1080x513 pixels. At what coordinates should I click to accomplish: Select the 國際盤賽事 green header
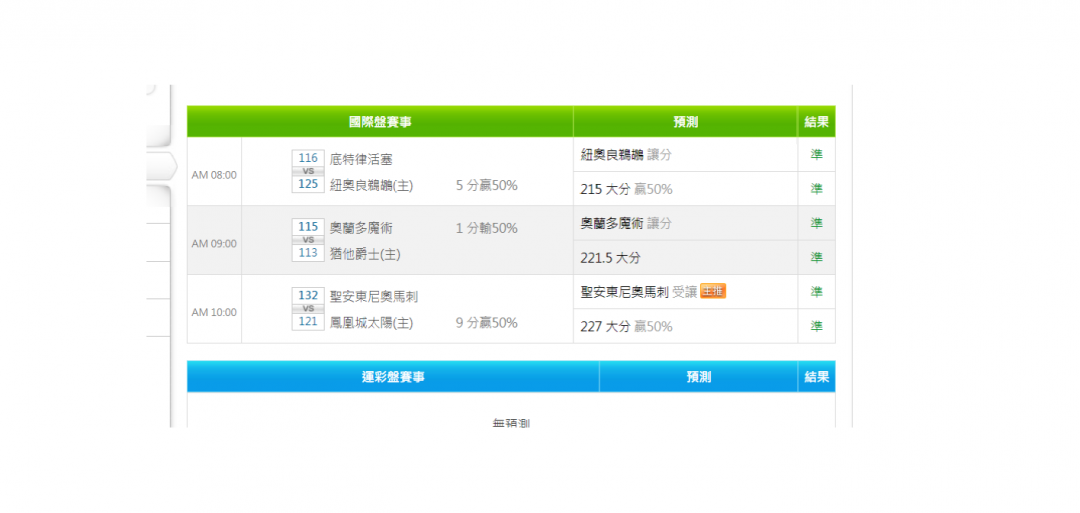point(380,122)
